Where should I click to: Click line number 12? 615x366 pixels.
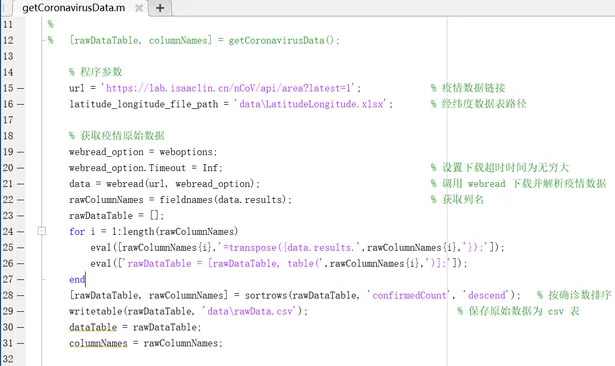[x=8, y=40]
